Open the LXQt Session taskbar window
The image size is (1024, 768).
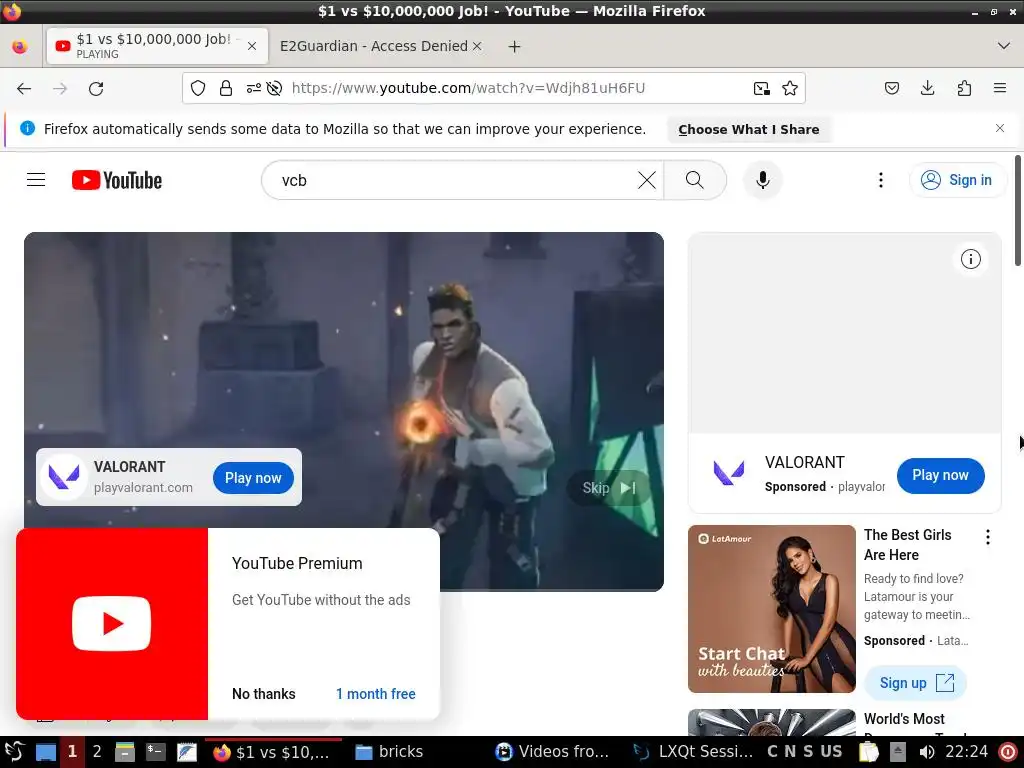click(693, 752)
